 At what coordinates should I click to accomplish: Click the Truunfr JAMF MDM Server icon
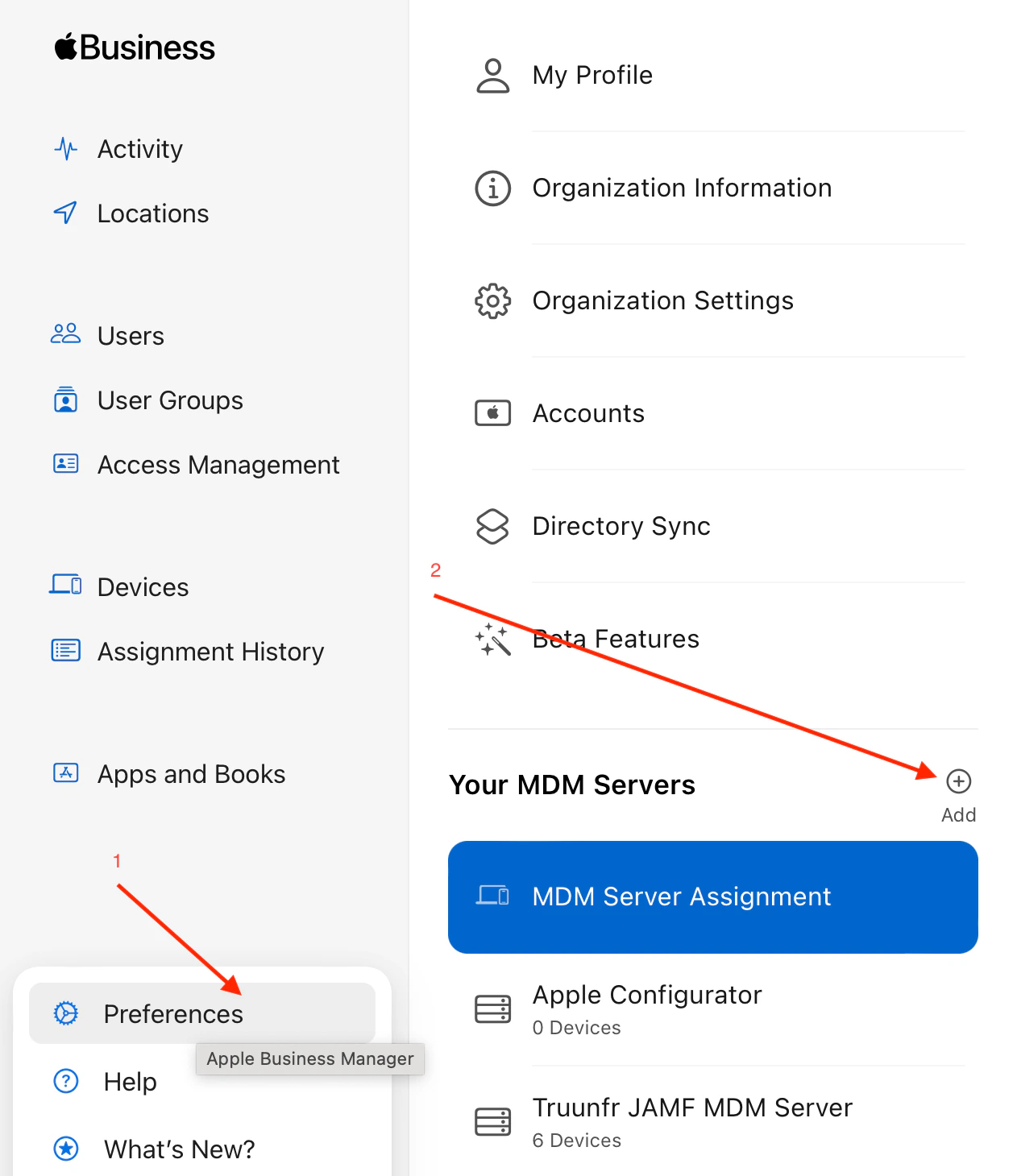click(x=492, y=1122)
